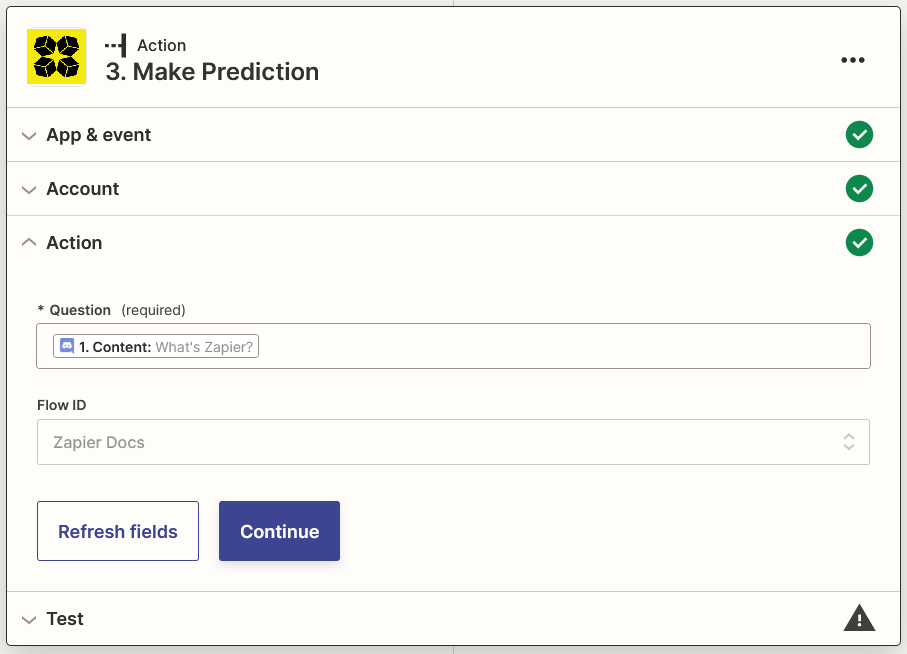
Task: Click the Refresh fields button
Action: pos(118,531)
